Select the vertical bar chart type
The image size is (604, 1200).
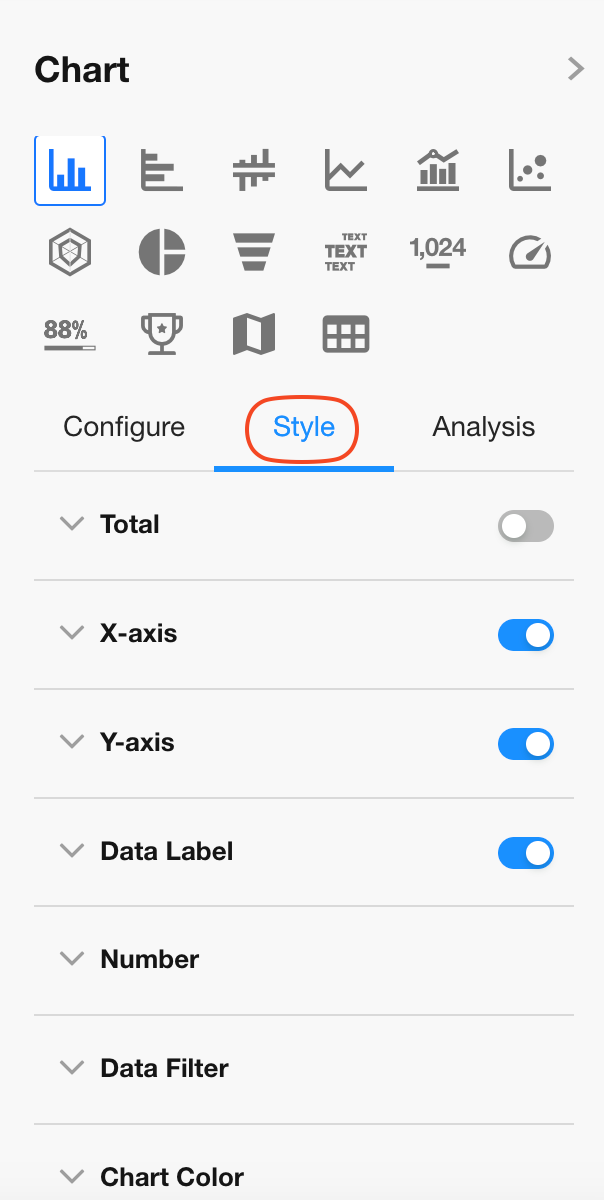tap(70, 170)
